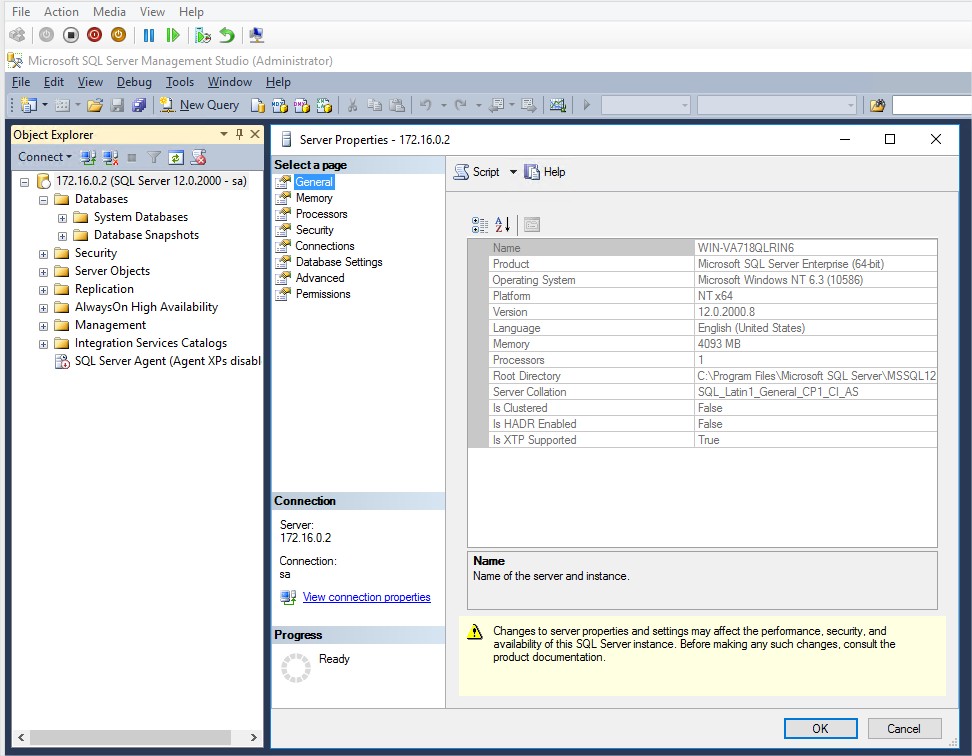Click the Save All toolbar icon
This screenshot has height=756, width=972.
coord(139,105)
